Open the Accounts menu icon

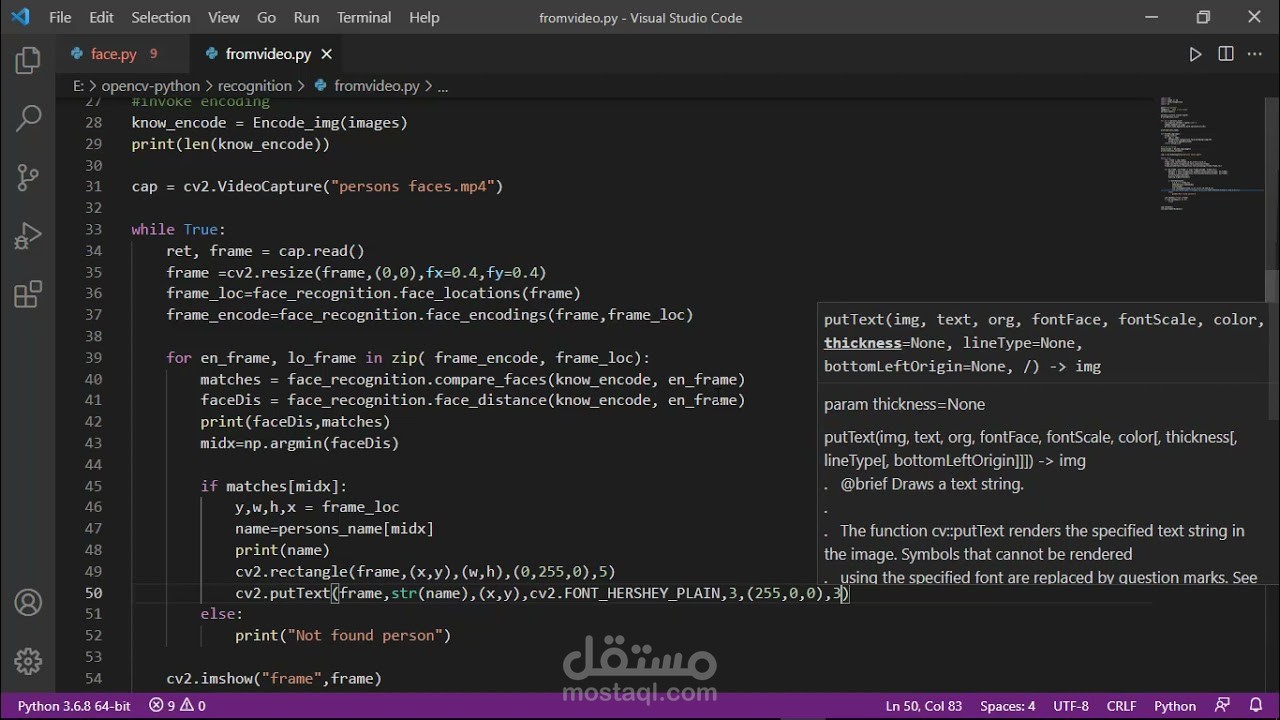click(x=28, y=603)
